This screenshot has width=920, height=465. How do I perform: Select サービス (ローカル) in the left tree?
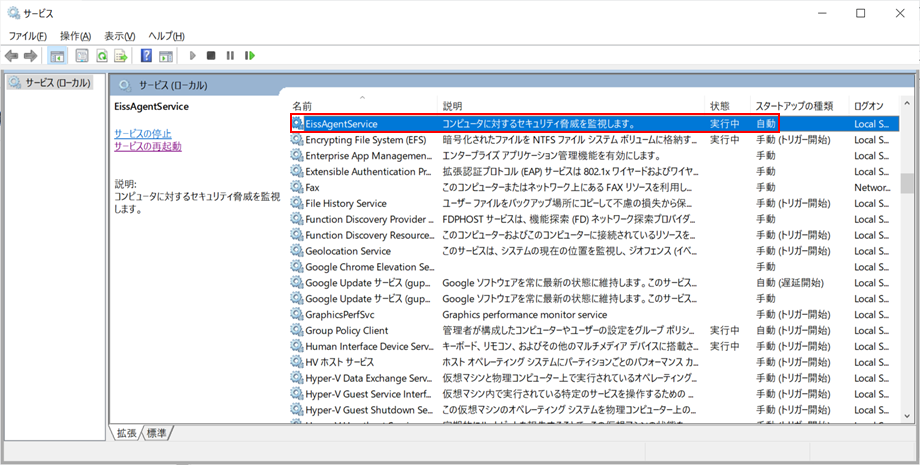[51, 83]
